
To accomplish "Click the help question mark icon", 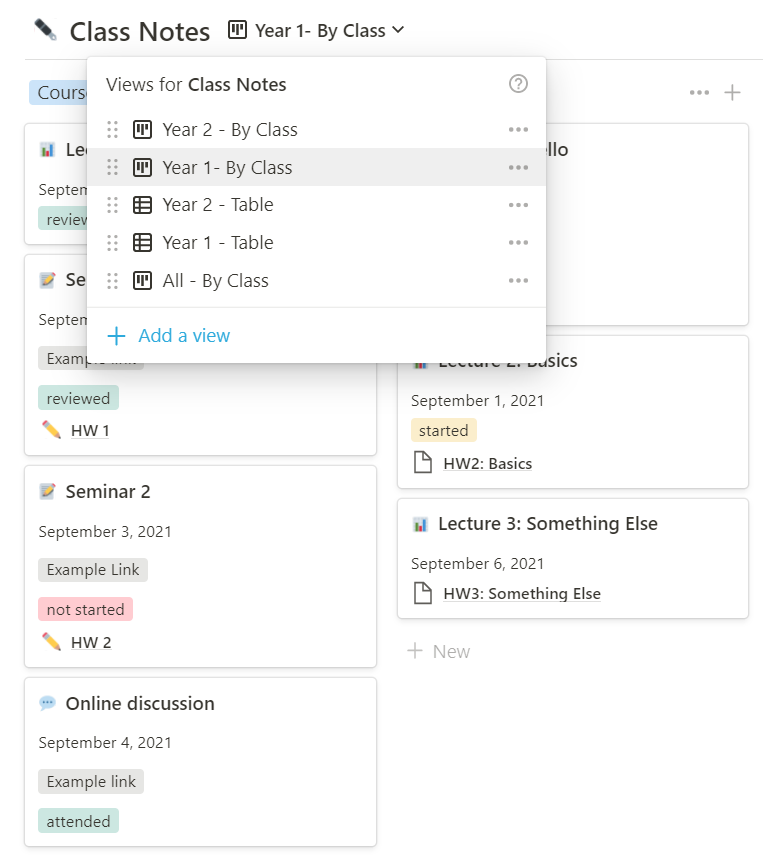I will coord(518,84).
